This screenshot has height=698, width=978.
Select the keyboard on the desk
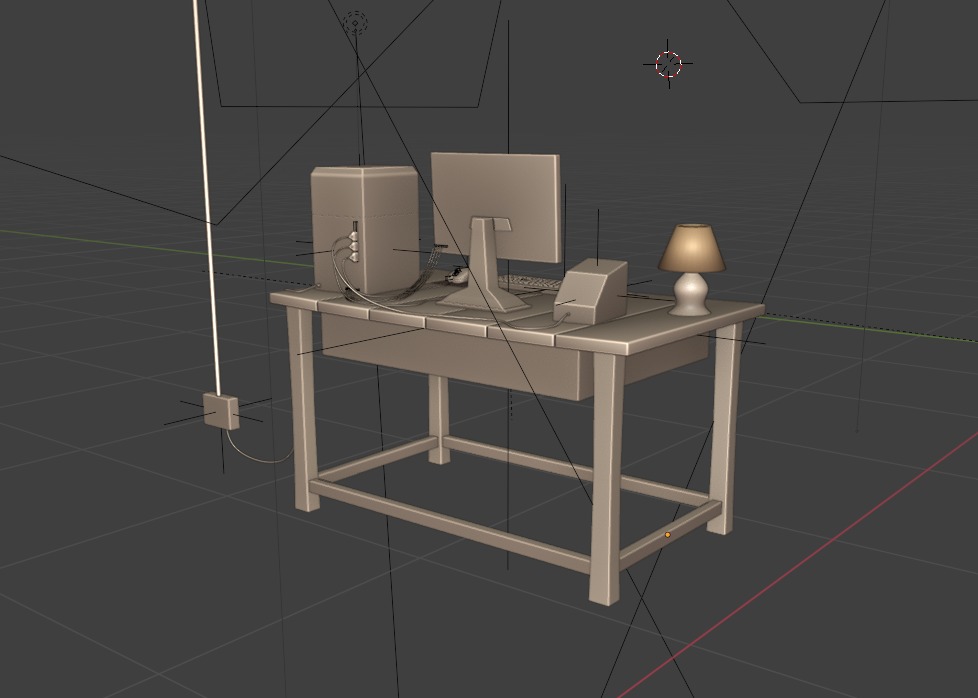530,283
